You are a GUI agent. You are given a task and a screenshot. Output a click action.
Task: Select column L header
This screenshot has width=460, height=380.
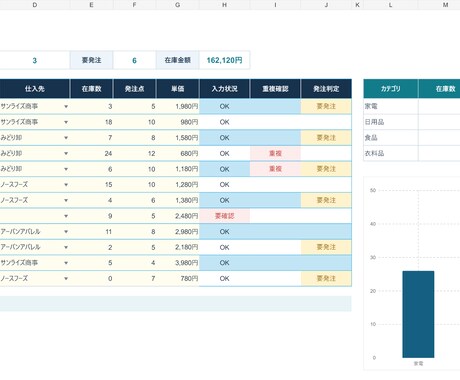tap(390, 5)
